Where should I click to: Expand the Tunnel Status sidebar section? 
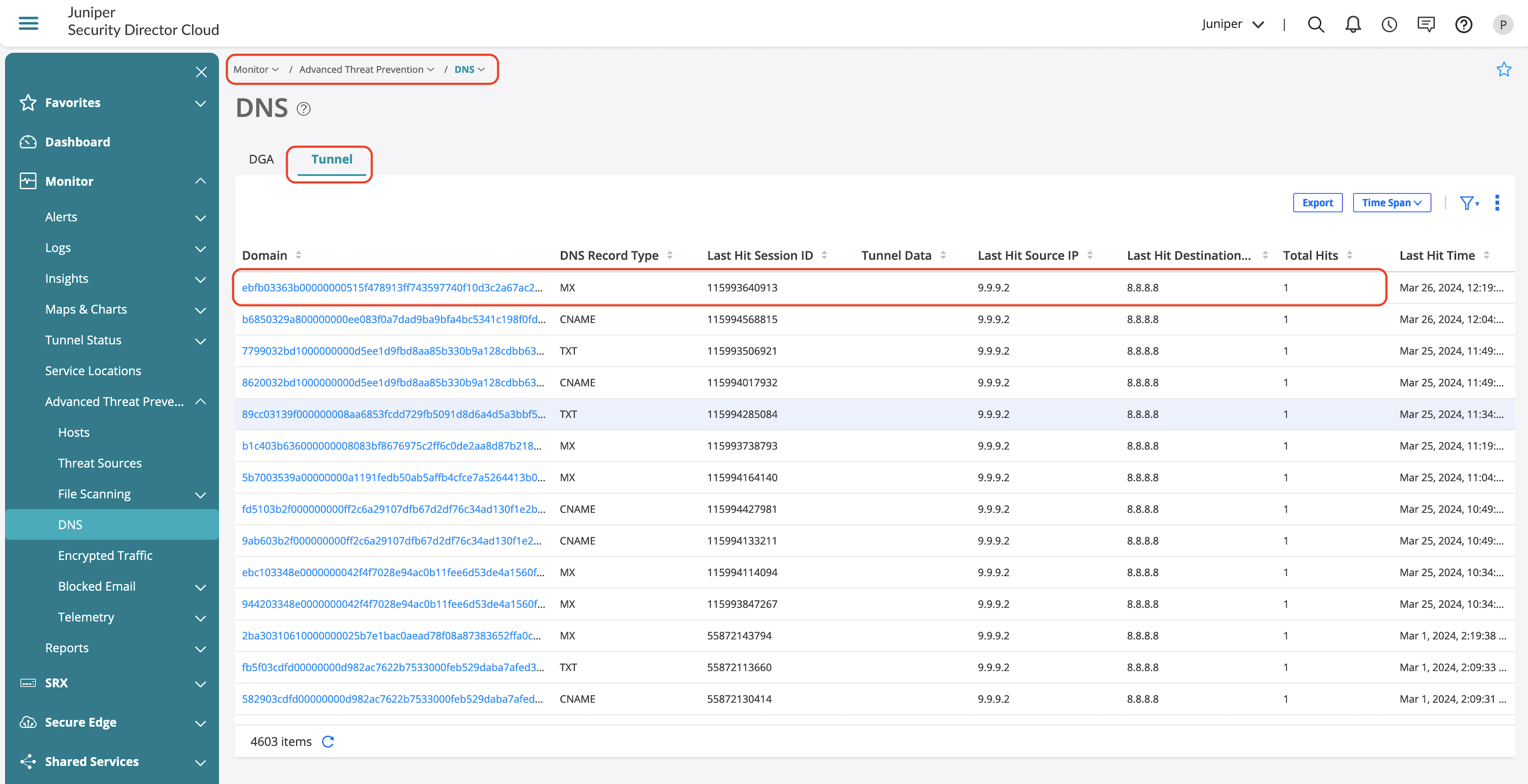coord(201,341)
